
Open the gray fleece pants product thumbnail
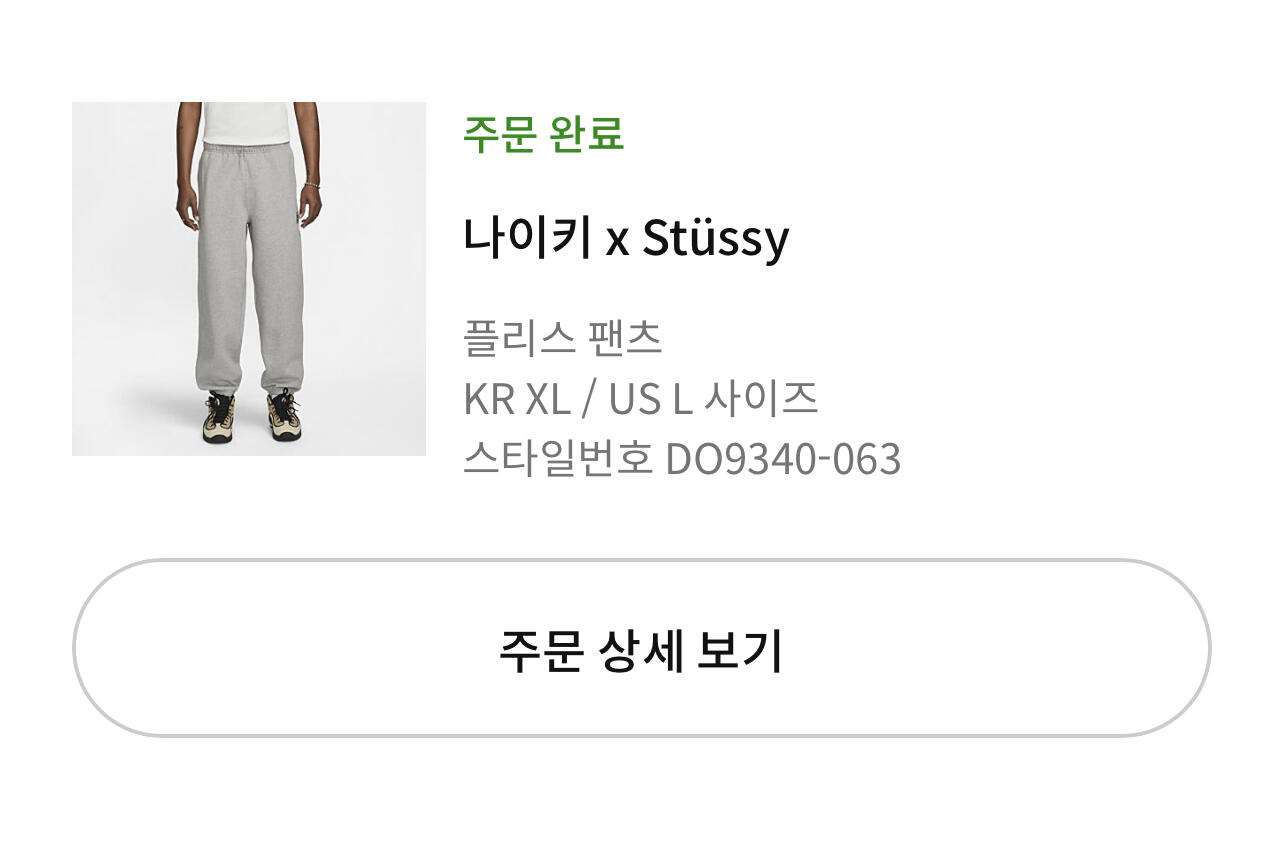(x=249, y=279)
